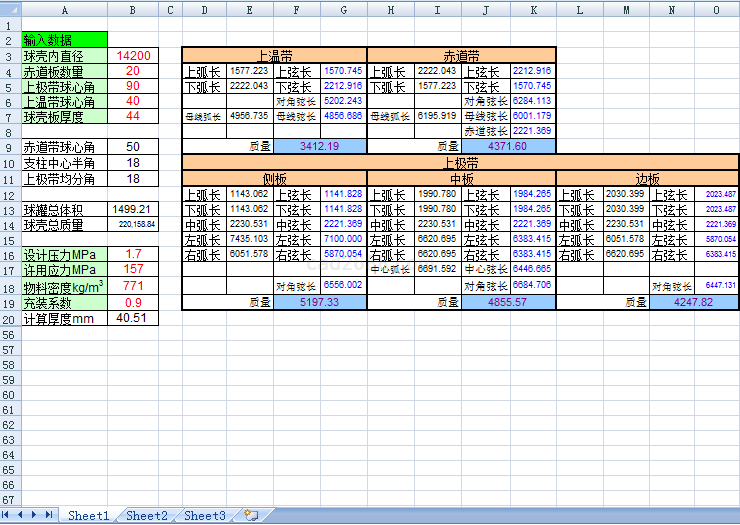Image resolution: width=740 pixels, height=525 pixels.
Task: Select column B header
Action: (x=132, y=10)
